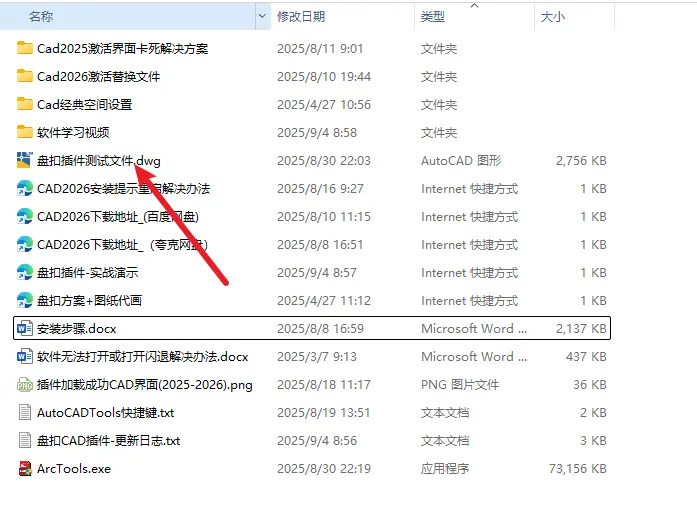The image size is (697, 526).
Task: Click the date 2025/8/8 16:51
Action: (x=320, y=245)
